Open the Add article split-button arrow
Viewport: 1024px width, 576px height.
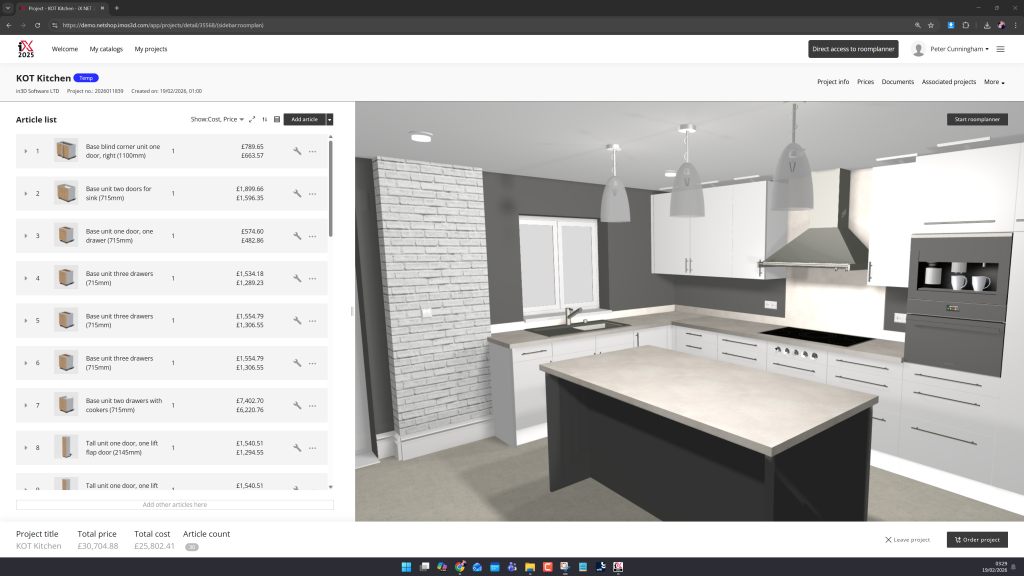329,119
